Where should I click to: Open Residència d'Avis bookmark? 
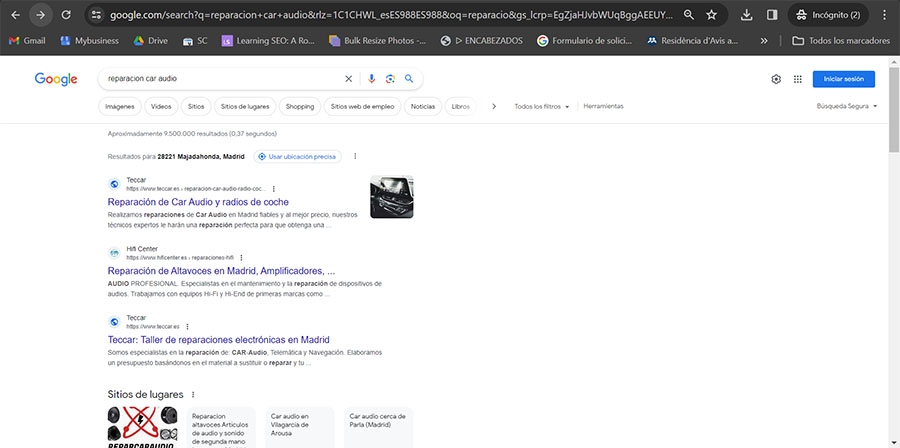[x=693, y=41]
